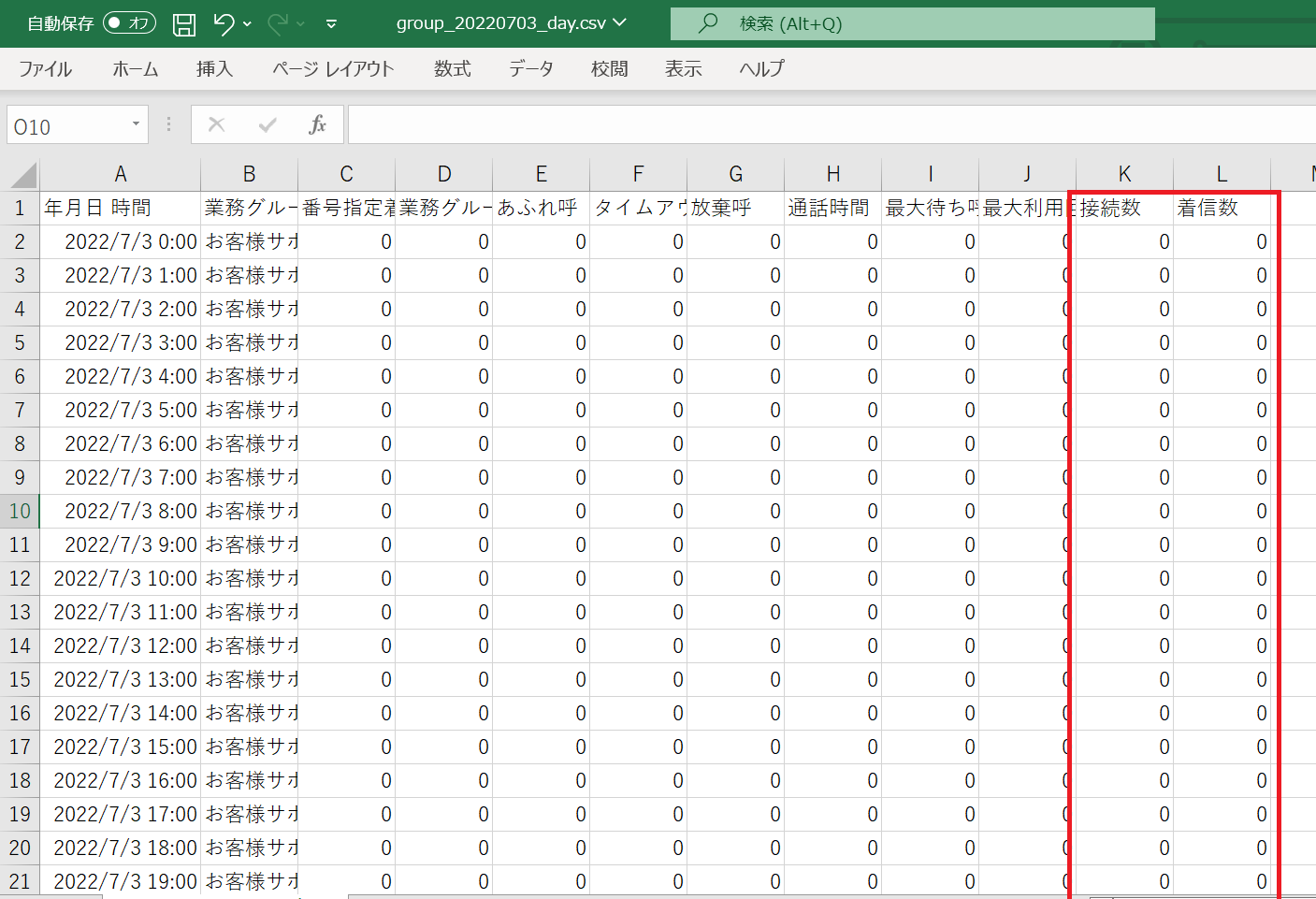Image resolution: width=1316 pixels, height=899 pixels.
Task: Switch to the 数式 ribbon tab
Action: 453,69
